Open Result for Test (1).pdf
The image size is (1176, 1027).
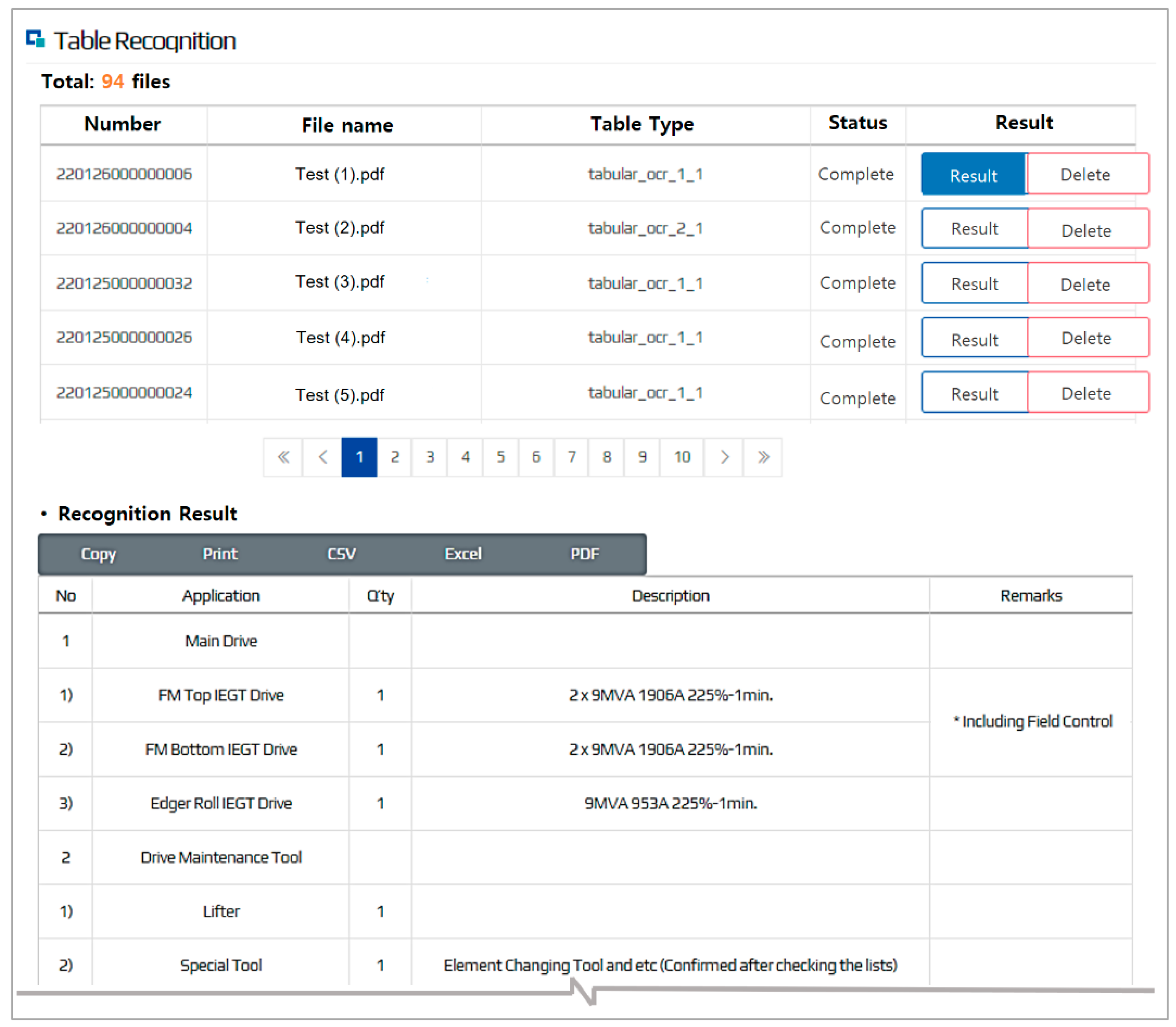coord(973,175)
